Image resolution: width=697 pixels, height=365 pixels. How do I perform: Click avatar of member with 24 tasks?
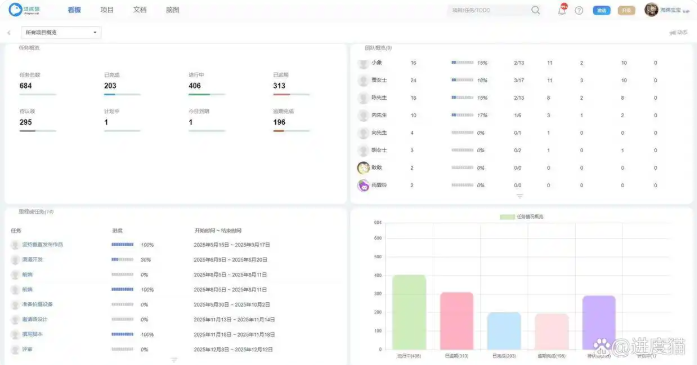tap(363, 80)
